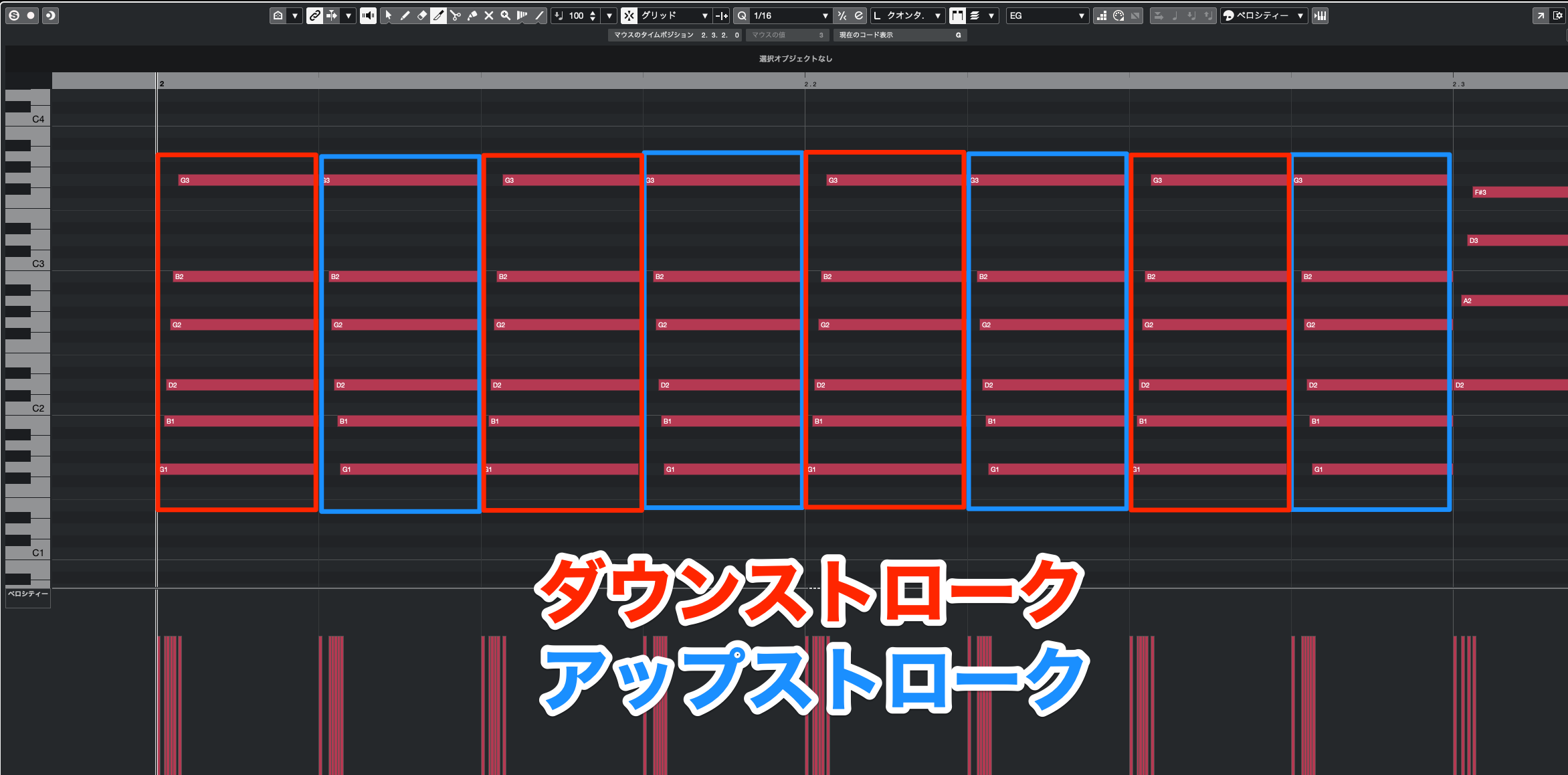Click the C3 piano key
This screenshot has width=1568, height=775.
(x=28, y=264)
